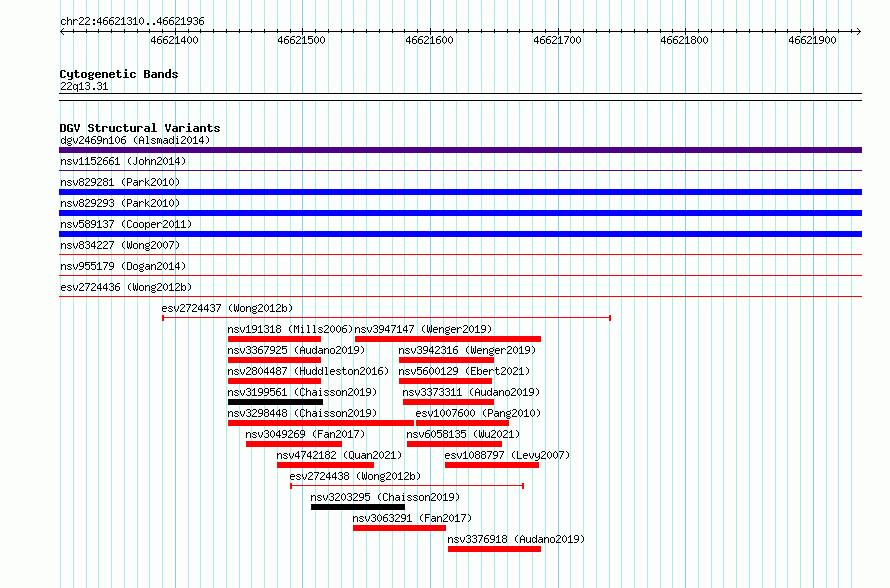Click the chr22:46621310..46621936 region label

pyautogui.click(x=132, y=22)
